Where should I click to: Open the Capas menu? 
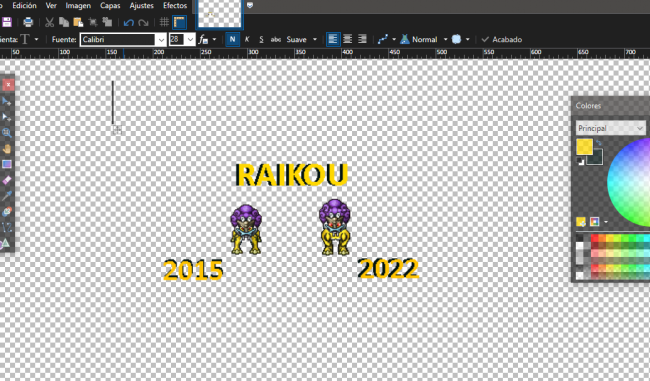click(110, 6)
